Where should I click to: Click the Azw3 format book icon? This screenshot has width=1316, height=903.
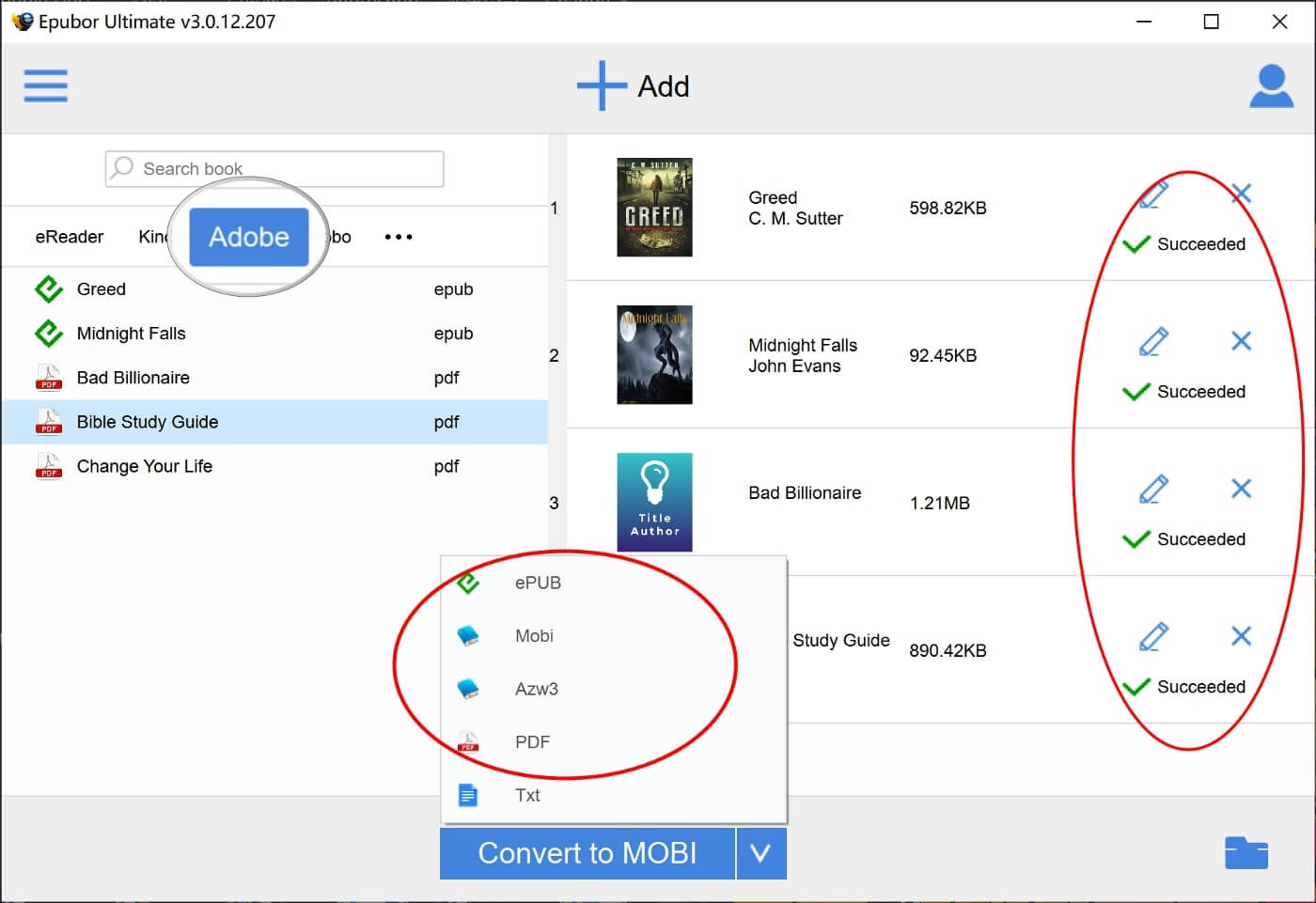point(468,689)
